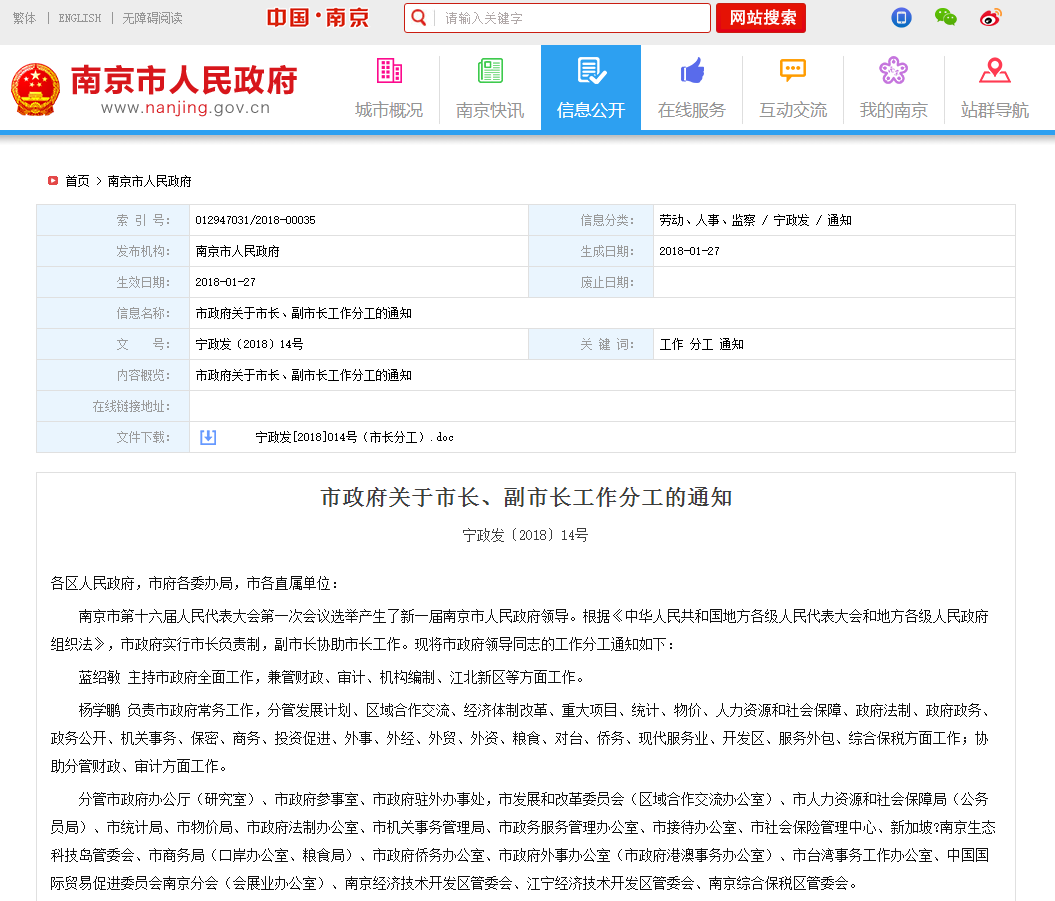Screen dimensions: 1055x901
Task: Open the WeChat icon link
Action: (945, 17)
